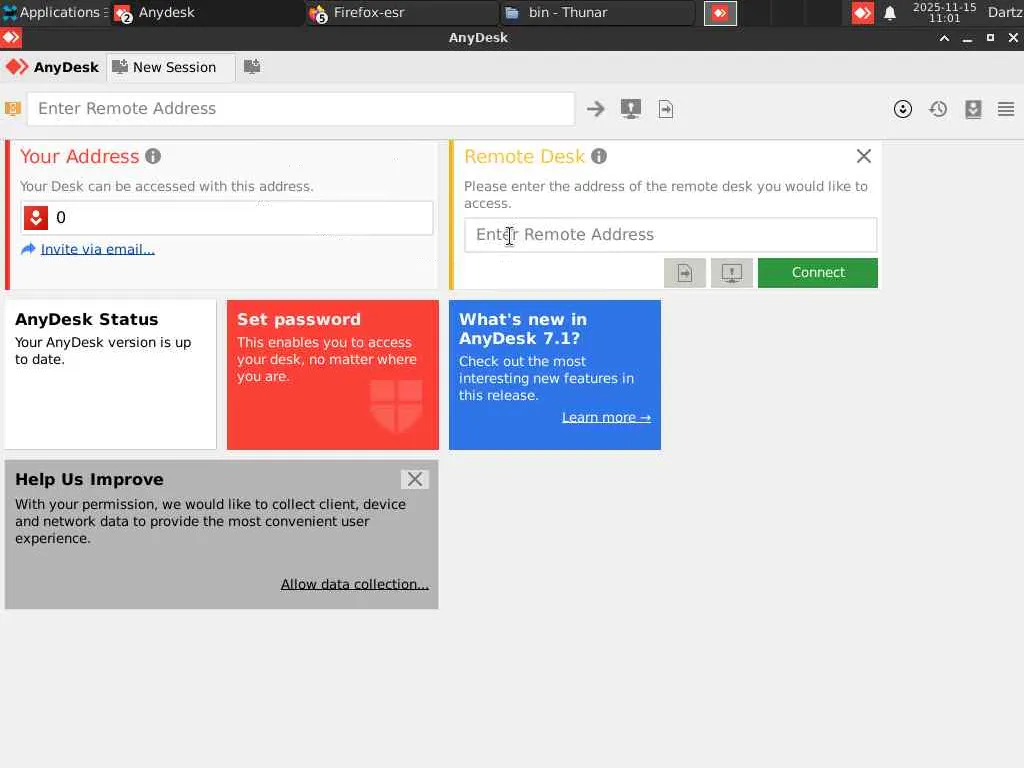Dismiss the Help Us Improve card
The height and width of the screenshot is (768, 1024).
pos(415,479)
